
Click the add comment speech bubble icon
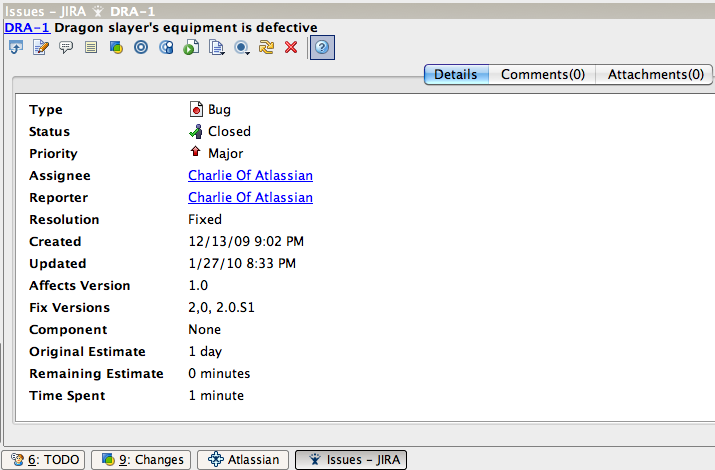point(65,47)
